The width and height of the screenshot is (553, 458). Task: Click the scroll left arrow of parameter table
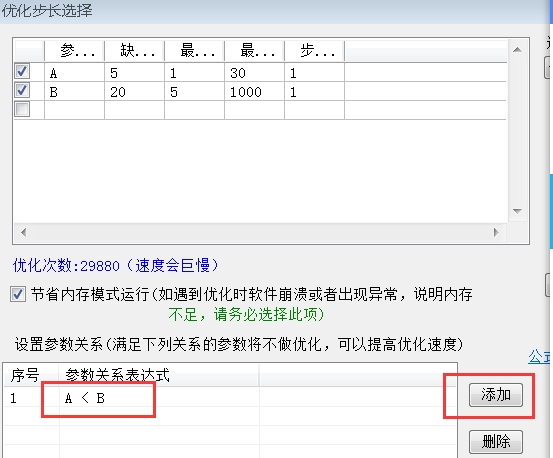point(23,232)
